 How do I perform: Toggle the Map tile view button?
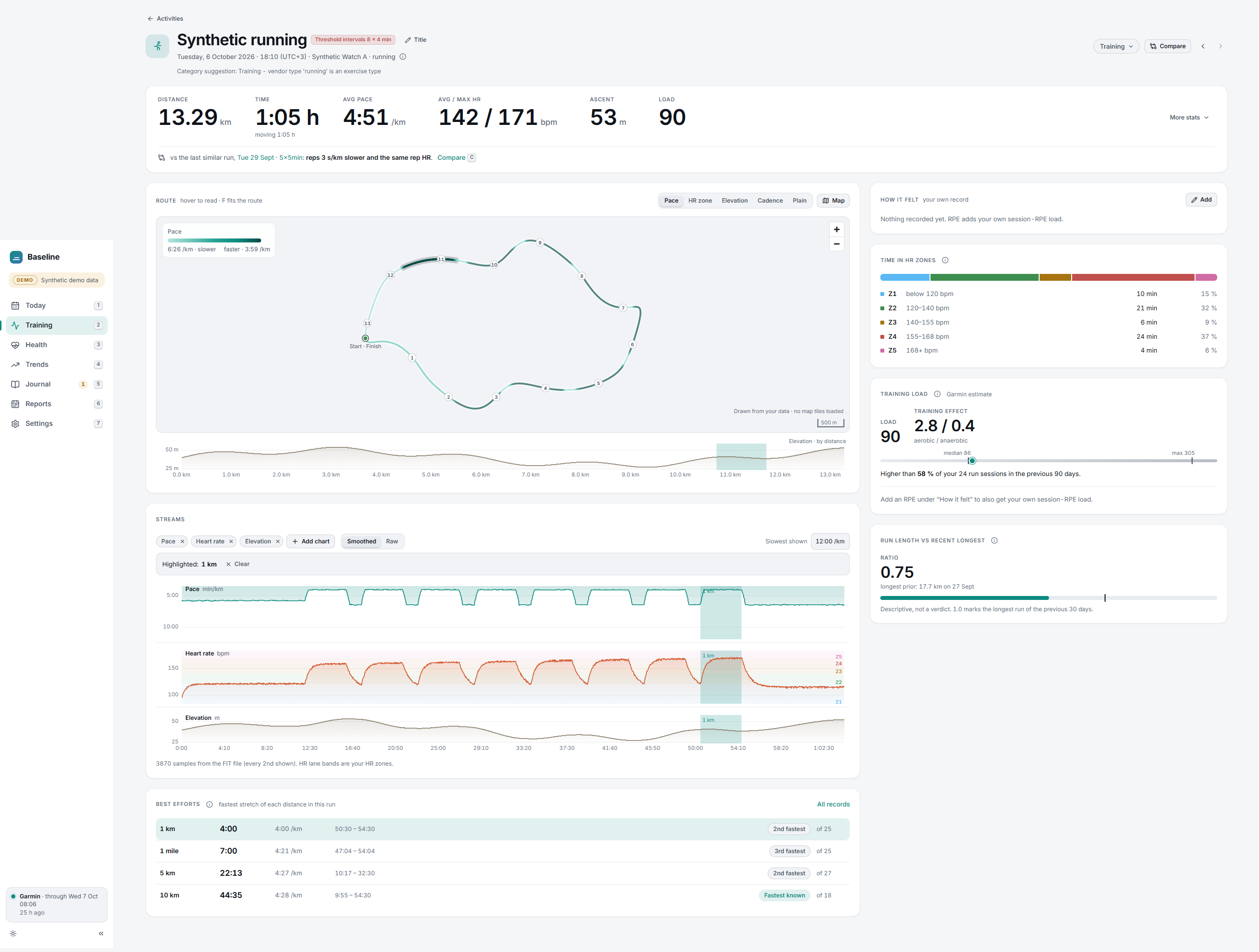[x=833, y=200]
